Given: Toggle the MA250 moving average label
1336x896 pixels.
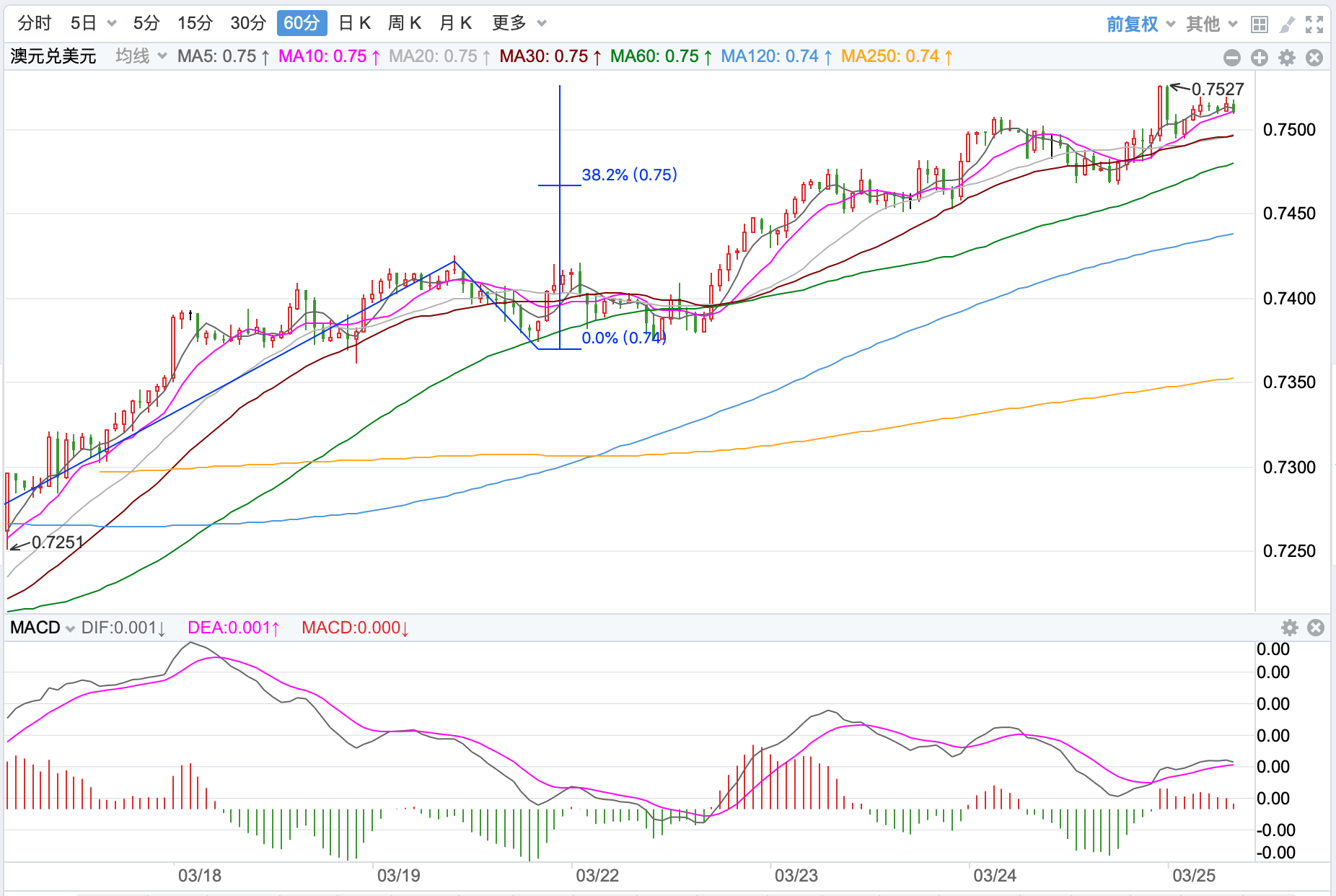Looking at the screenshot, I should pos(896,56).
